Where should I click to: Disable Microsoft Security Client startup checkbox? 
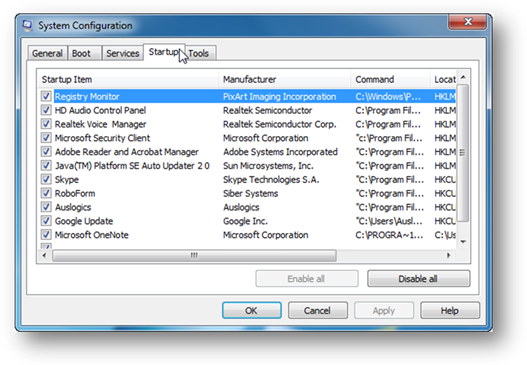[x=46, y=137]
